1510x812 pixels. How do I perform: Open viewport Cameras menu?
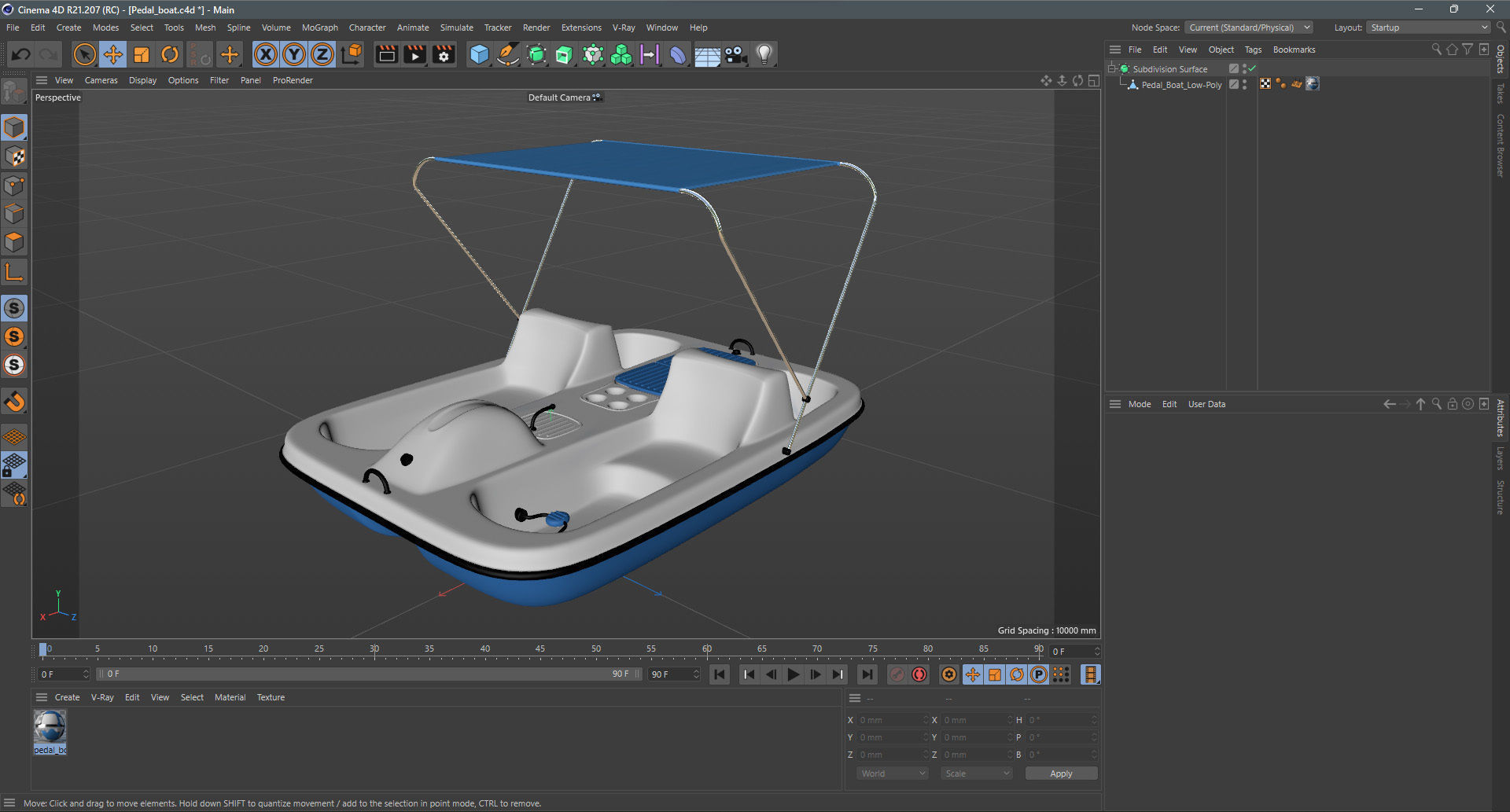coord(101,80)
